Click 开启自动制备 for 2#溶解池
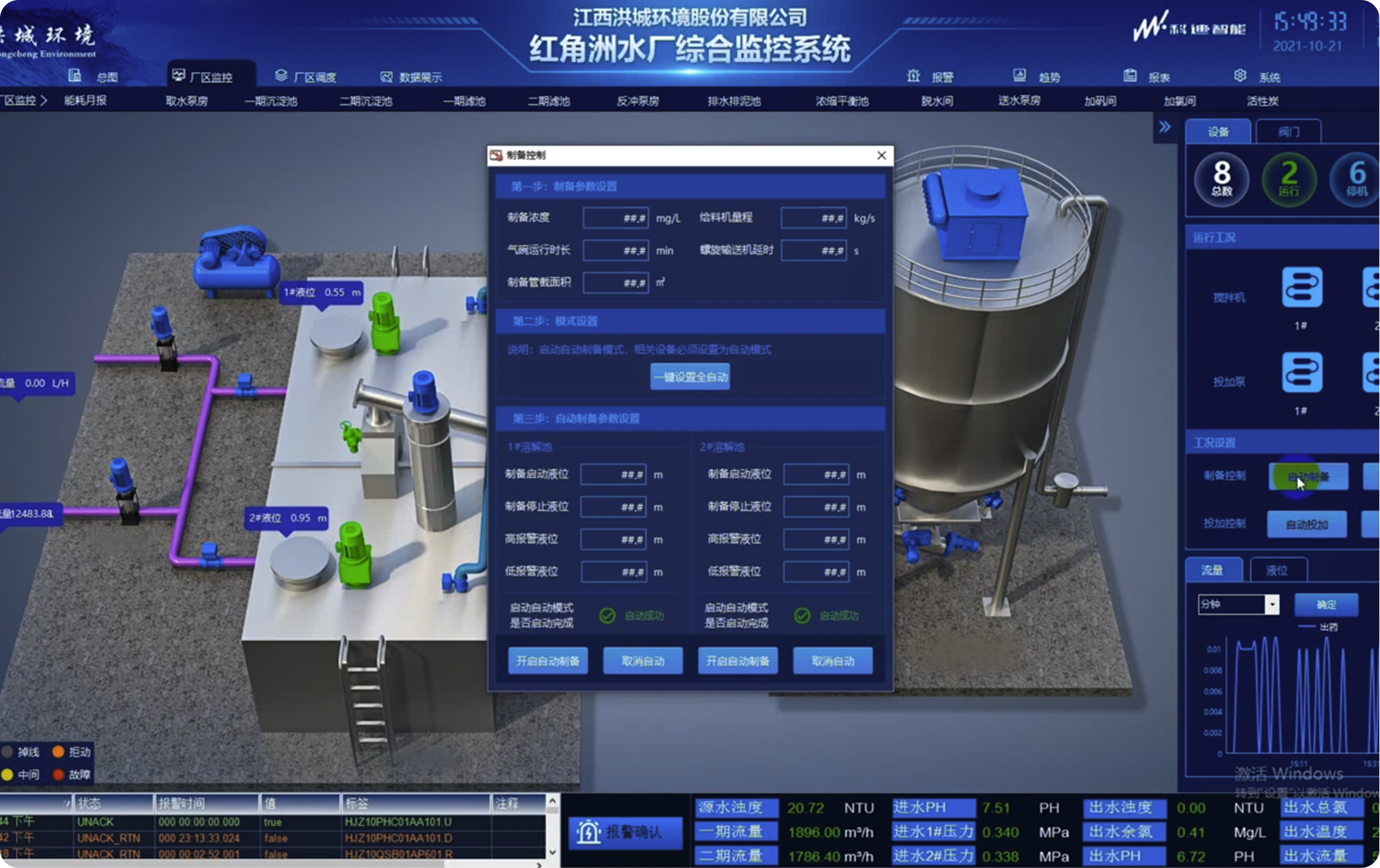This screenshot has width=1380, height=868. click(x=738, y=661)
